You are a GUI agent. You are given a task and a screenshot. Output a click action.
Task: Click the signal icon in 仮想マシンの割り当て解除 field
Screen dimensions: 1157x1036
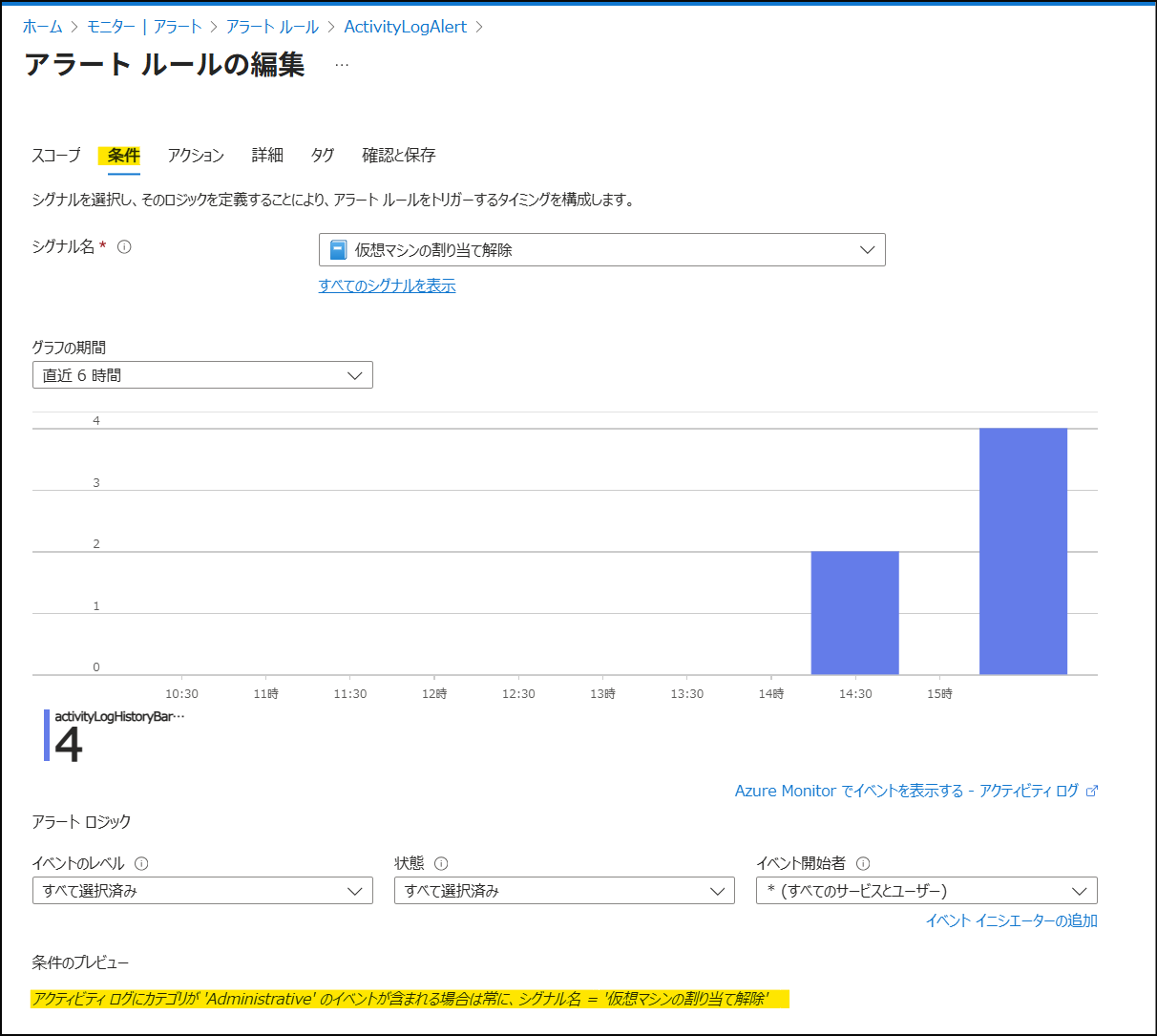click(338, 250)
